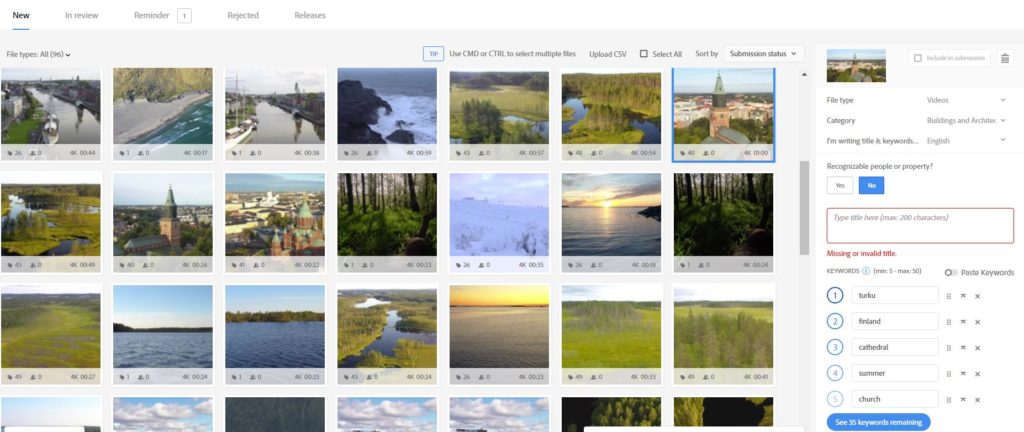Grab the reorder handle beside finland
This screenshot has width=1024, height=432.
(x=949, y=322)
